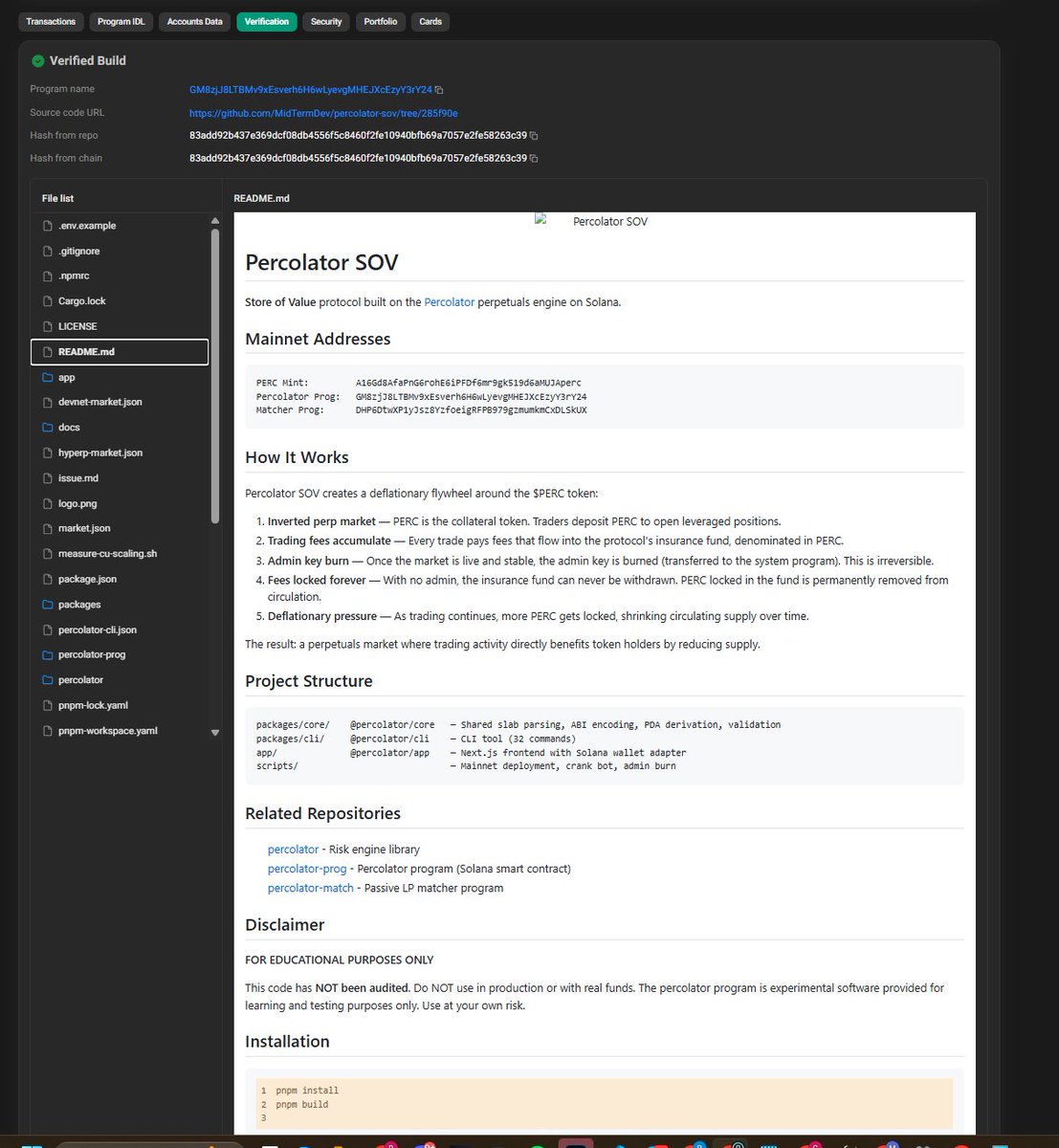Open the percolator-match repository link
This screenshot has width=1059, height=1148.
(311, 888)
